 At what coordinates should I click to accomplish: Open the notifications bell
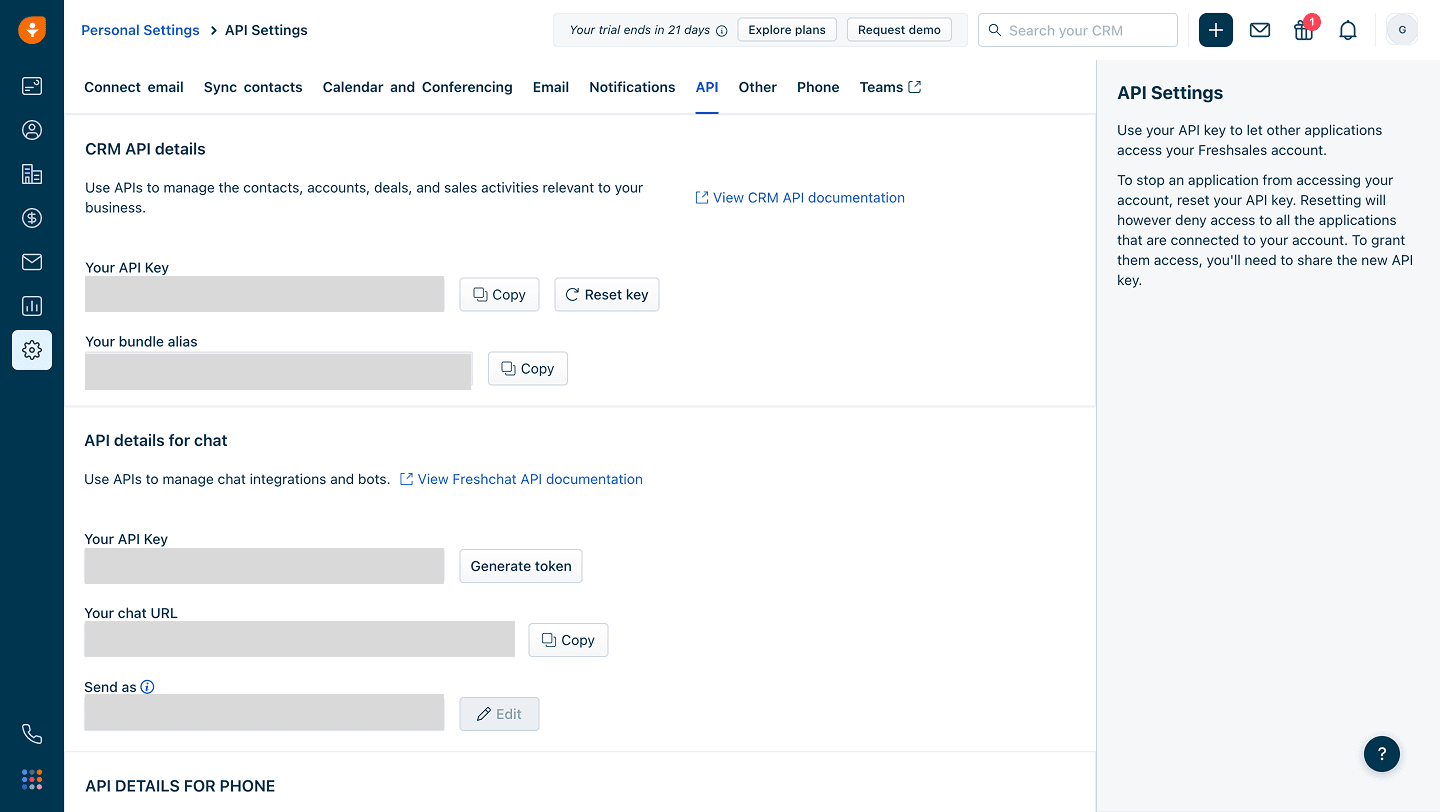1348,30
